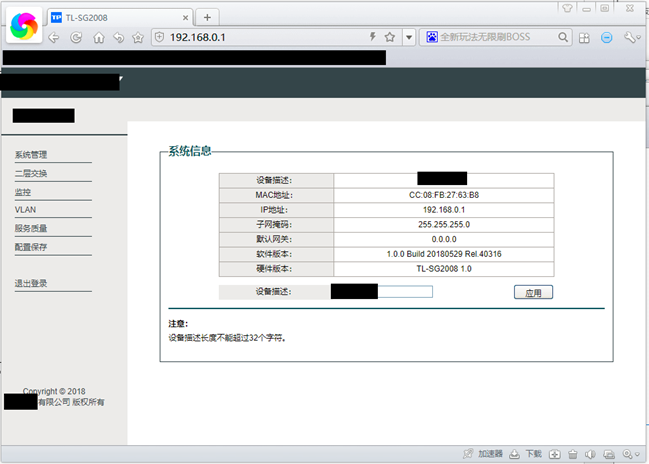649x464 pixels.
Task: Click the undo close tab icon
Action: [x=119, y=38]
